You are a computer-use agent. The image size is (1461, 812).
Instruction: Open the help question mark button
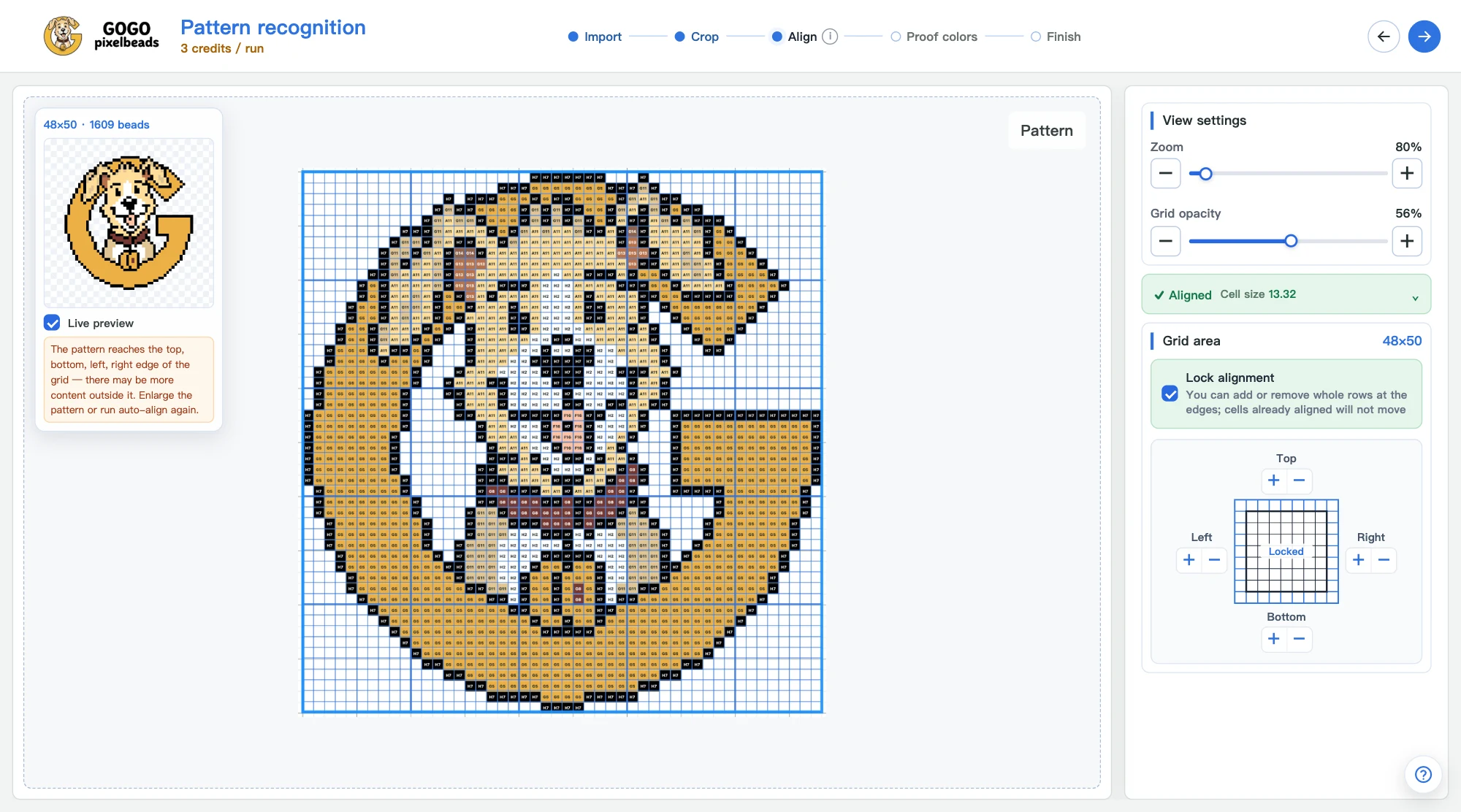click(x=1423, y=775)
